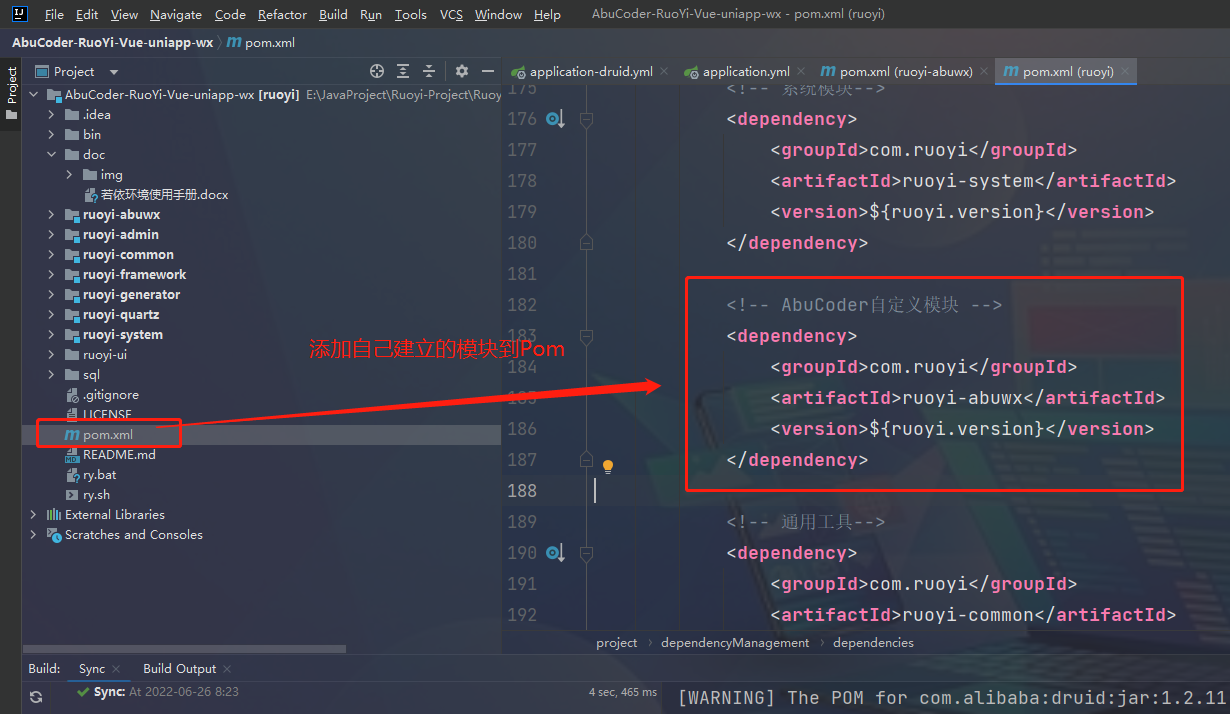The width and height of the screenshot is (1230, 714).
Task: Click 'dependencies' in the editor breadcrumb
Action: (x=873, y=643)
